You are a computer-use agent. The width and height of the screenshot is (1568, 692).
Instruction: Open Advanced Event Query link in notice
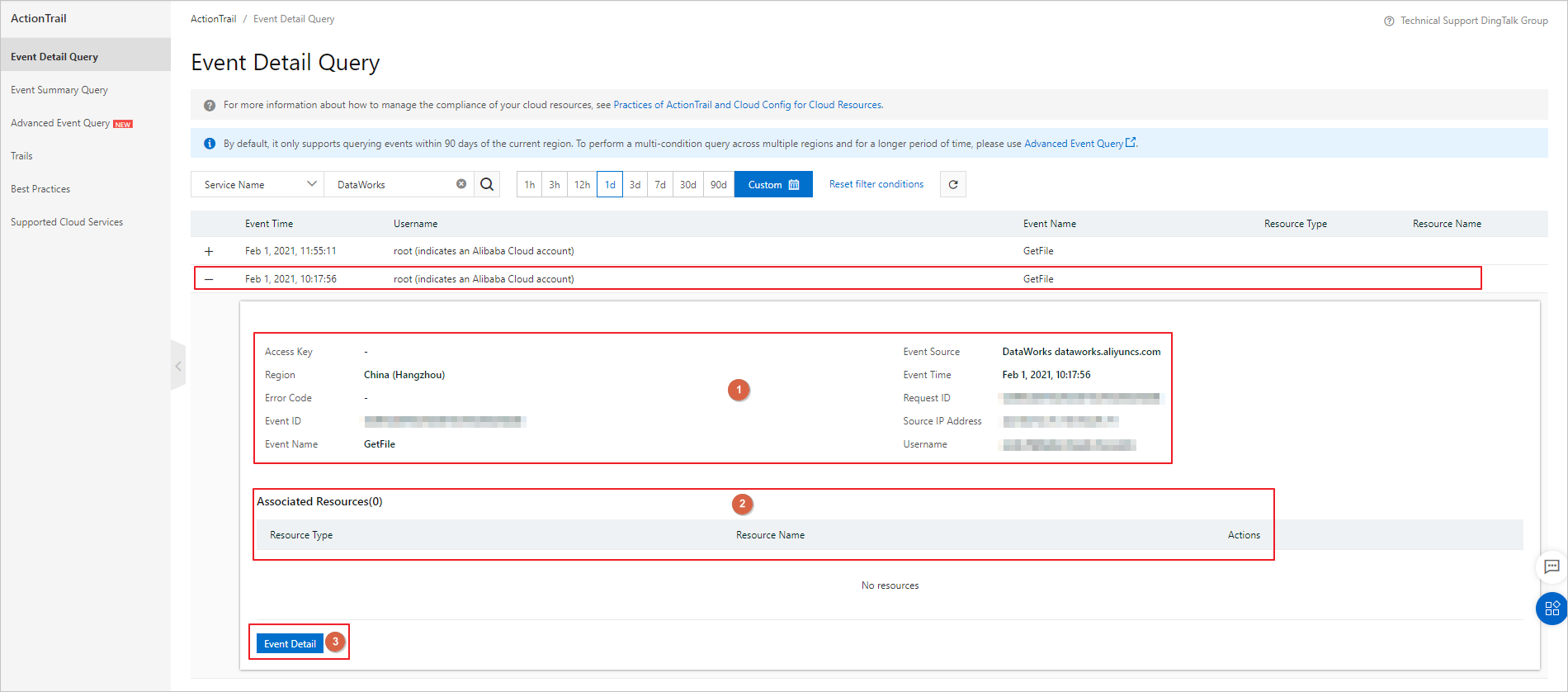tap(1080, 144)
